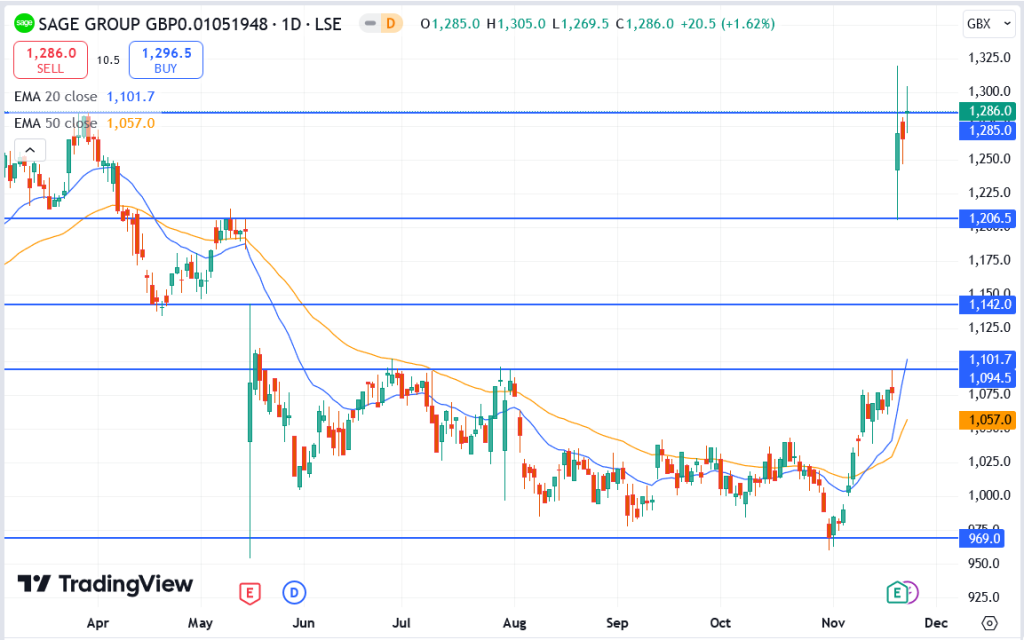Click the 1,101.7 EMA 20 price label
Viewport: 1024px width, 640px height.
(x=987, y=359)
